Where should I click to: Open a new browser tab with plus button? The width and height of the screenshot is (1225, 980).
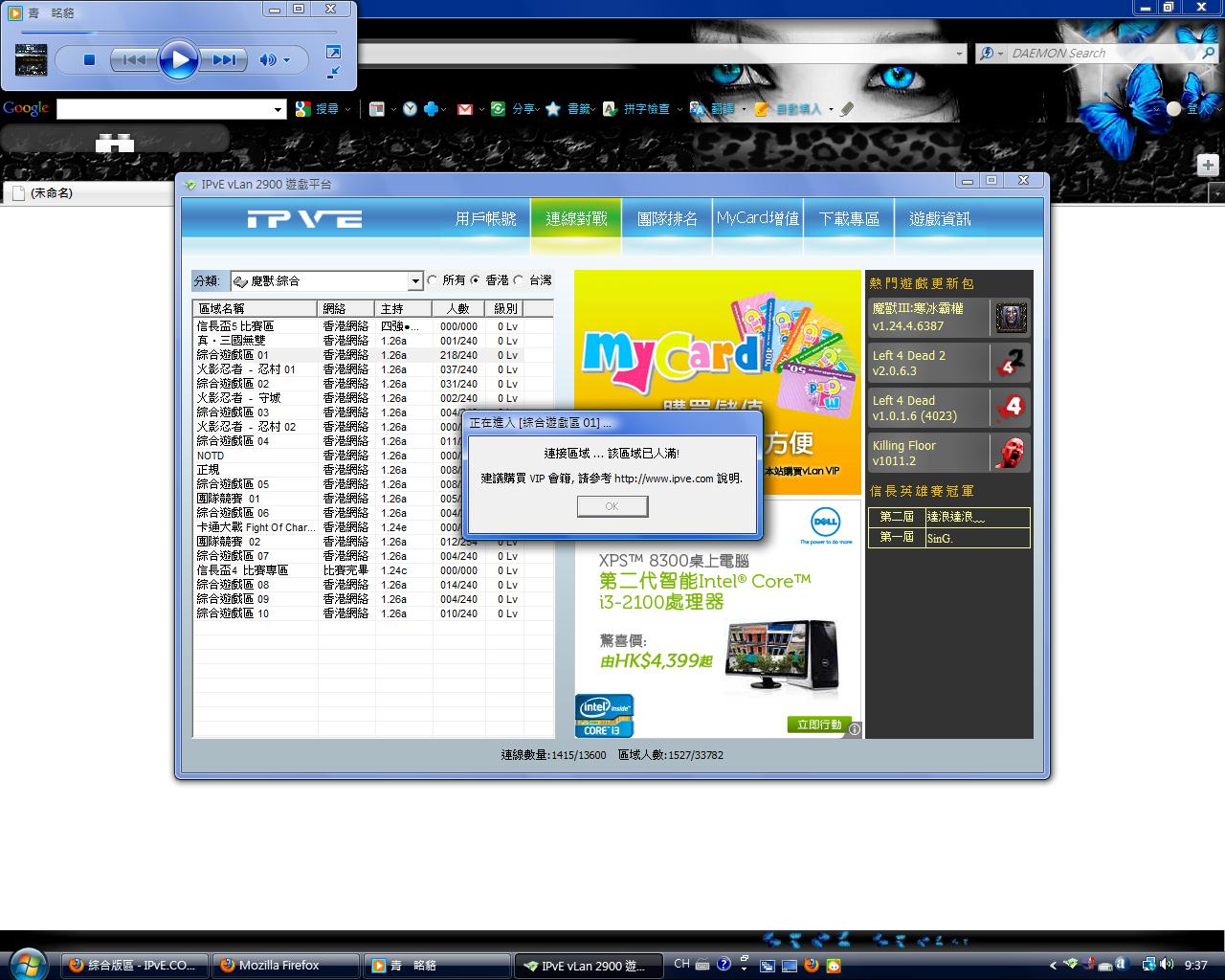click(x=1208, y=165)
